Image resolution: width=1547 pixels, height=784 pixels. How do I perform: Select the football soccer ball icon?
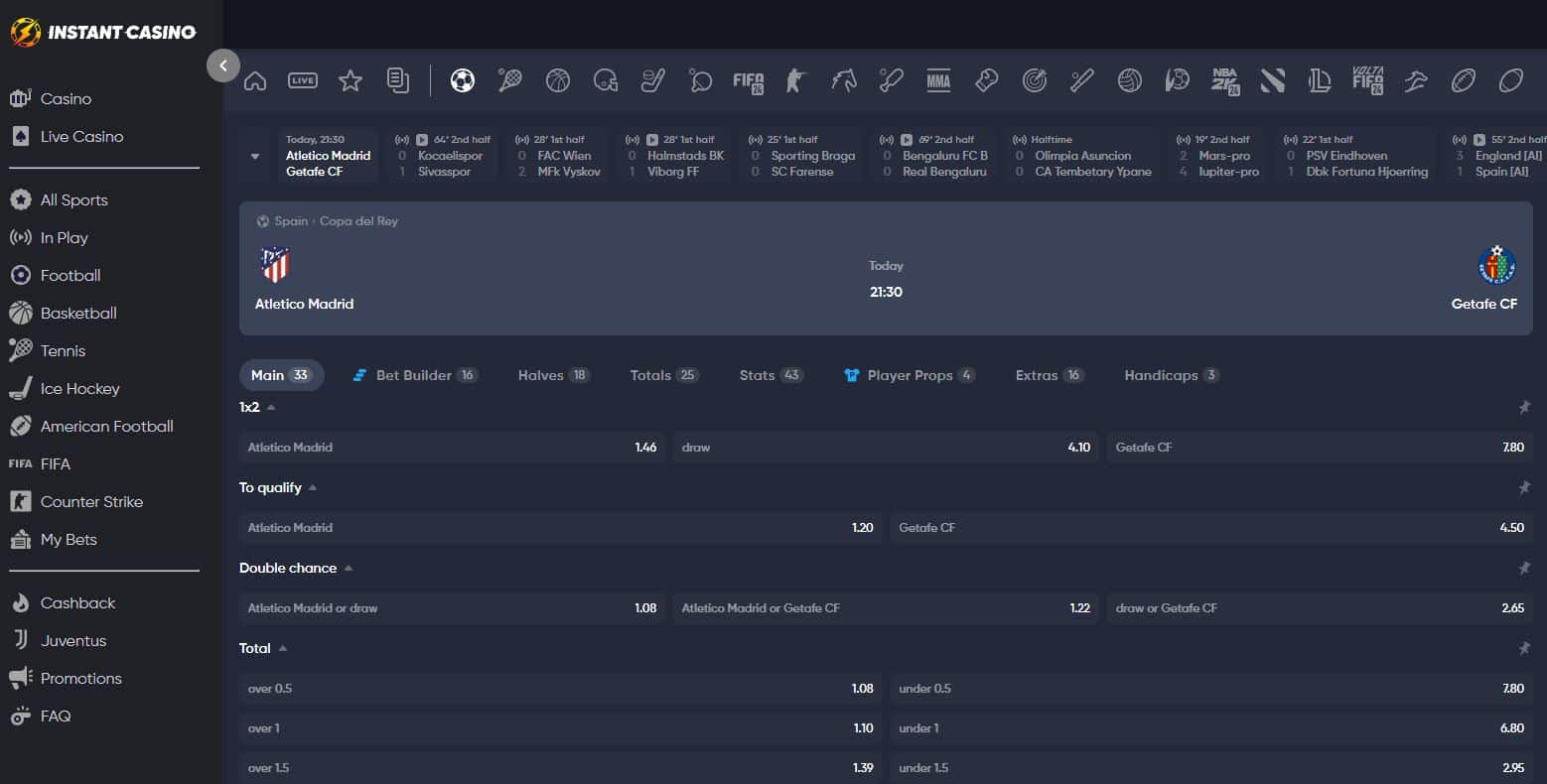(x=462, y=80)
